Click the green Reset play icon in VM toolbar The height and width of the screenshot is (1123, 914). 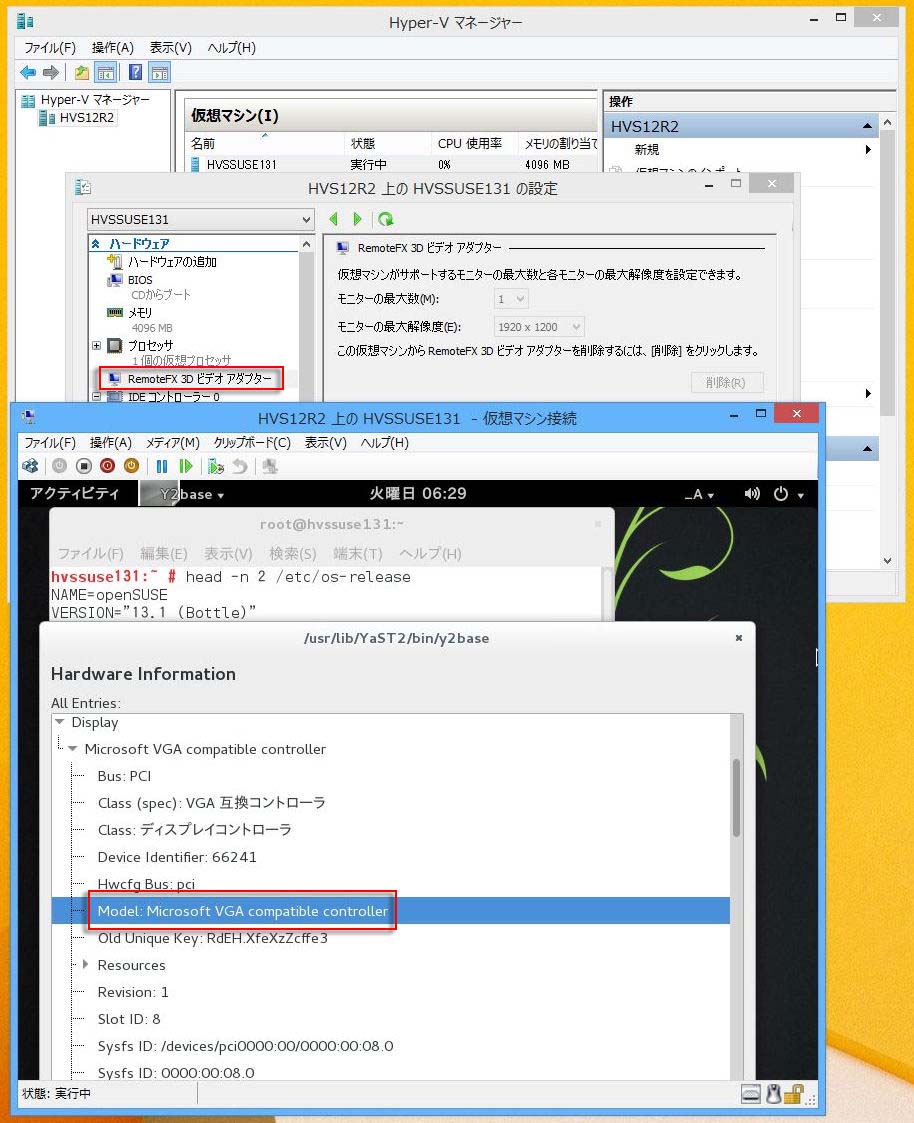click(186, 466)
